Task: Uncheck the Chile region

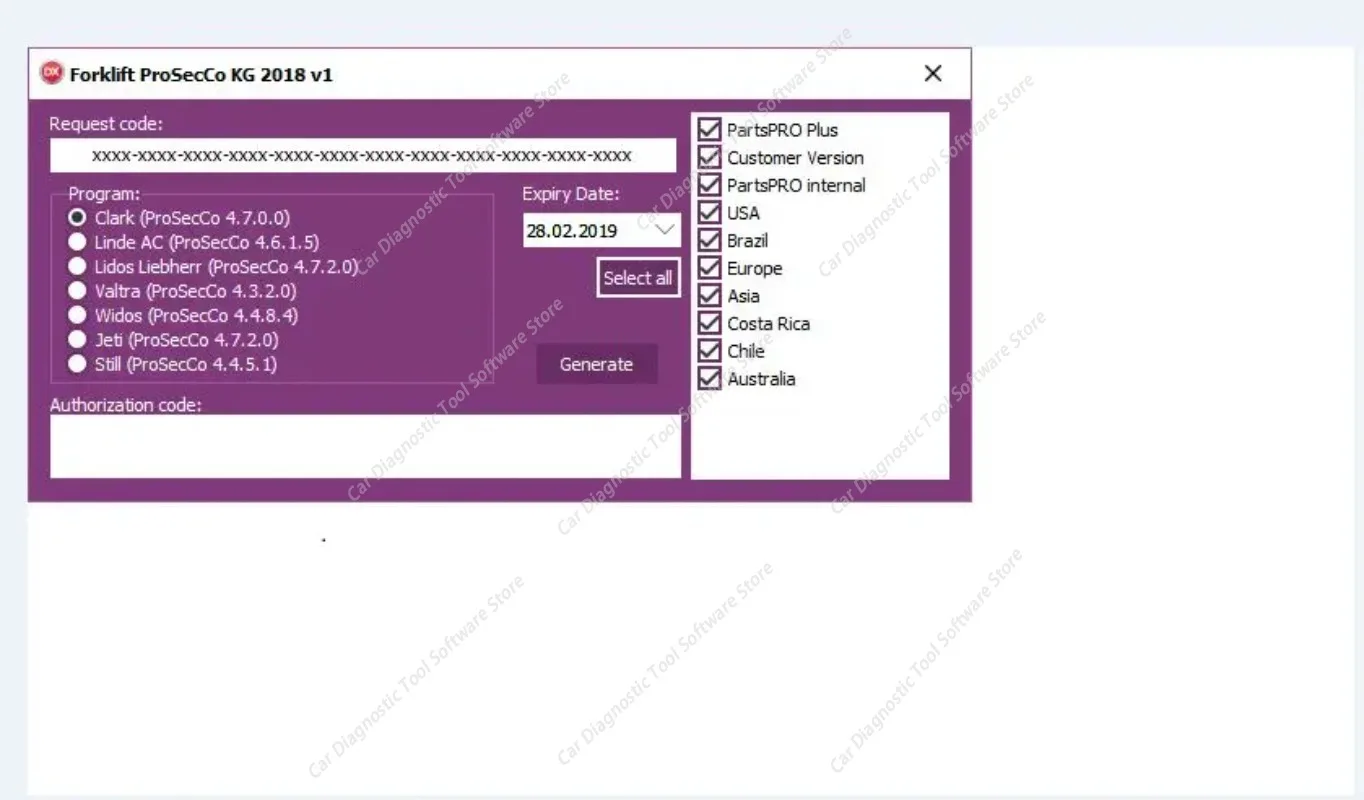Action: 709,351
